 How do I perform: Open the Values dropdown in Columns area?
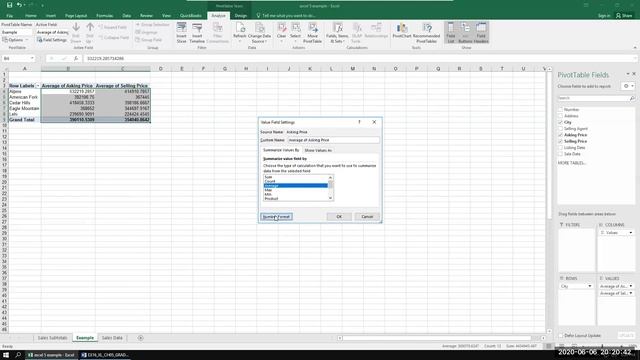pos(631,233)
